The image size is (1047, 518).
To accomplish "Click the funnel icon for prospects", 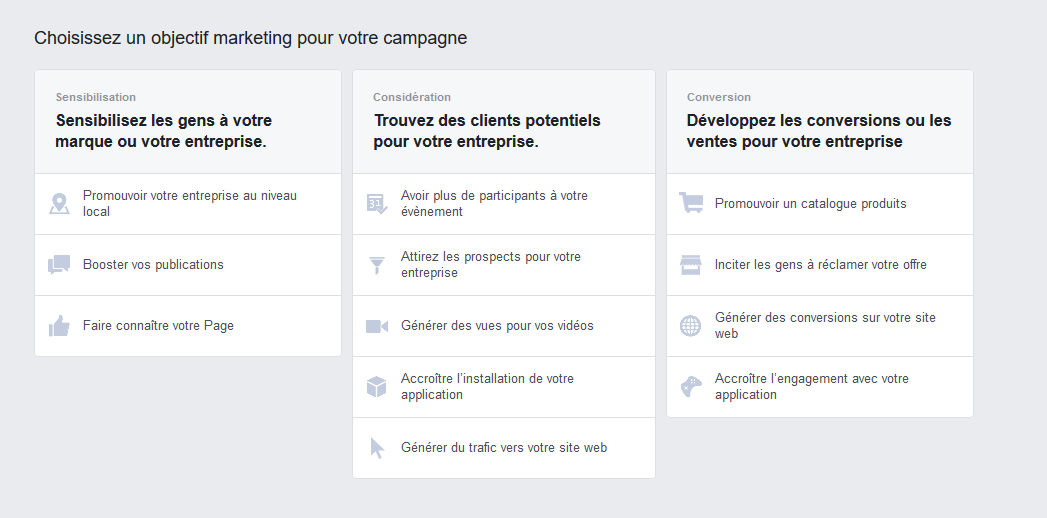I will [377, 265].
